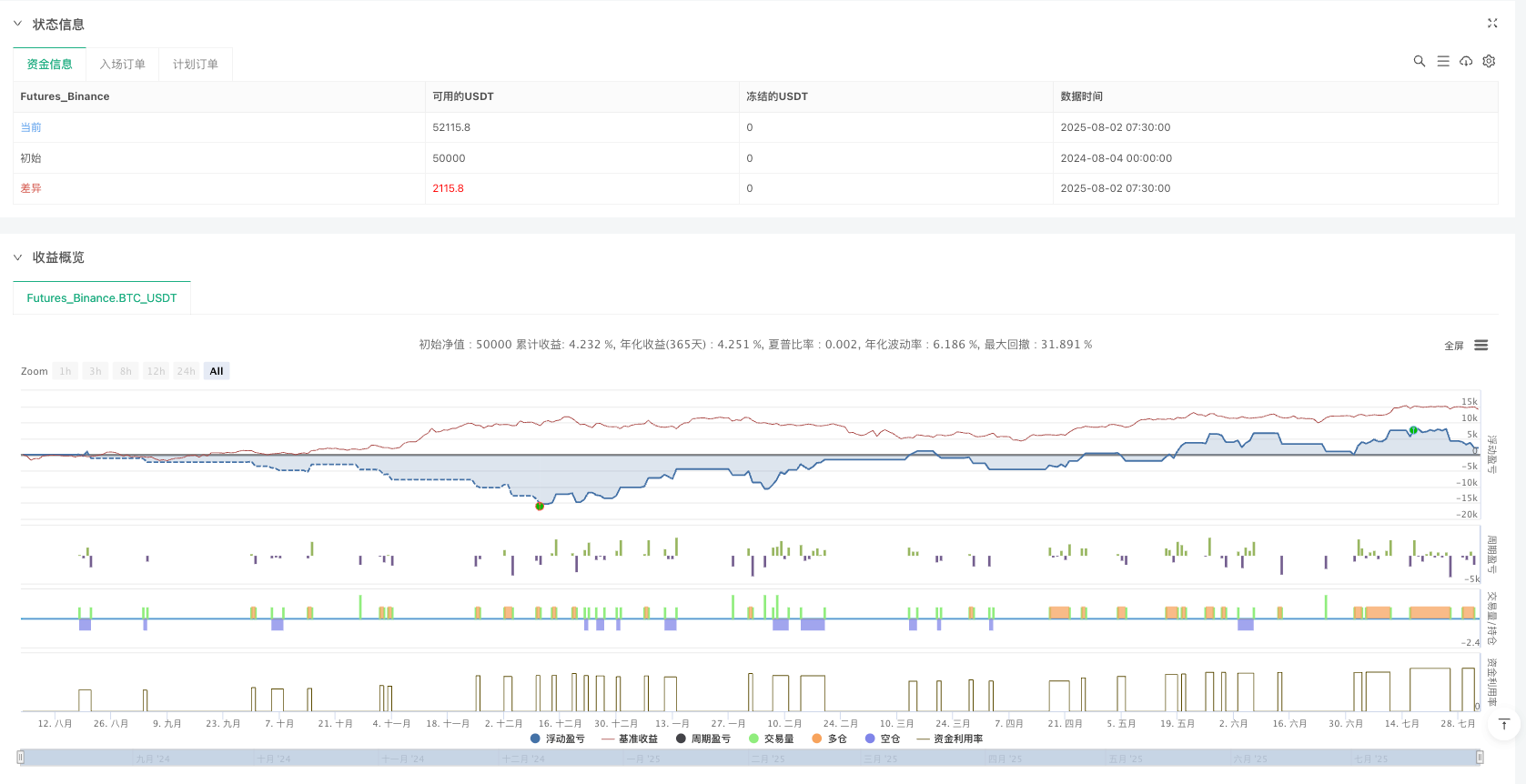Select the 1h zoom button
Image resolution: width=1526 pixels, height=784 pixels.
click(x=66, y=371)
